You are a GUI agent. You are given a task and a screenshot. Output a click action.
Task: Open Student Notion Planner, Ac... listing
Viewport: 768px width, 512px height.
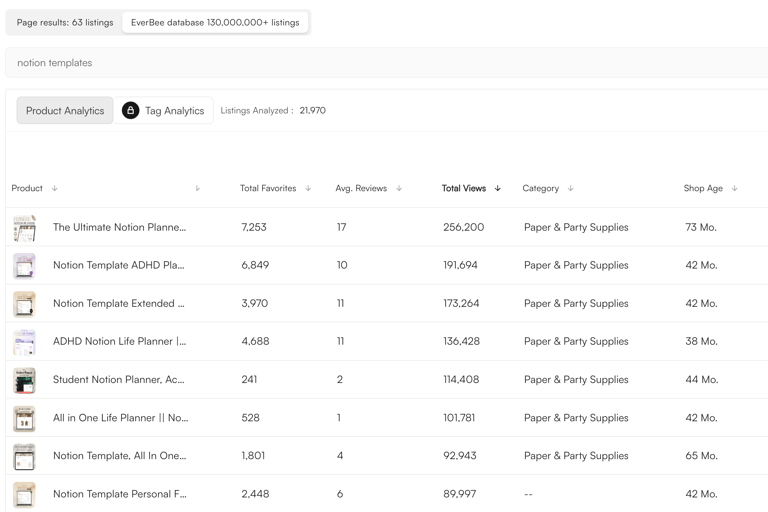(119, 379)
